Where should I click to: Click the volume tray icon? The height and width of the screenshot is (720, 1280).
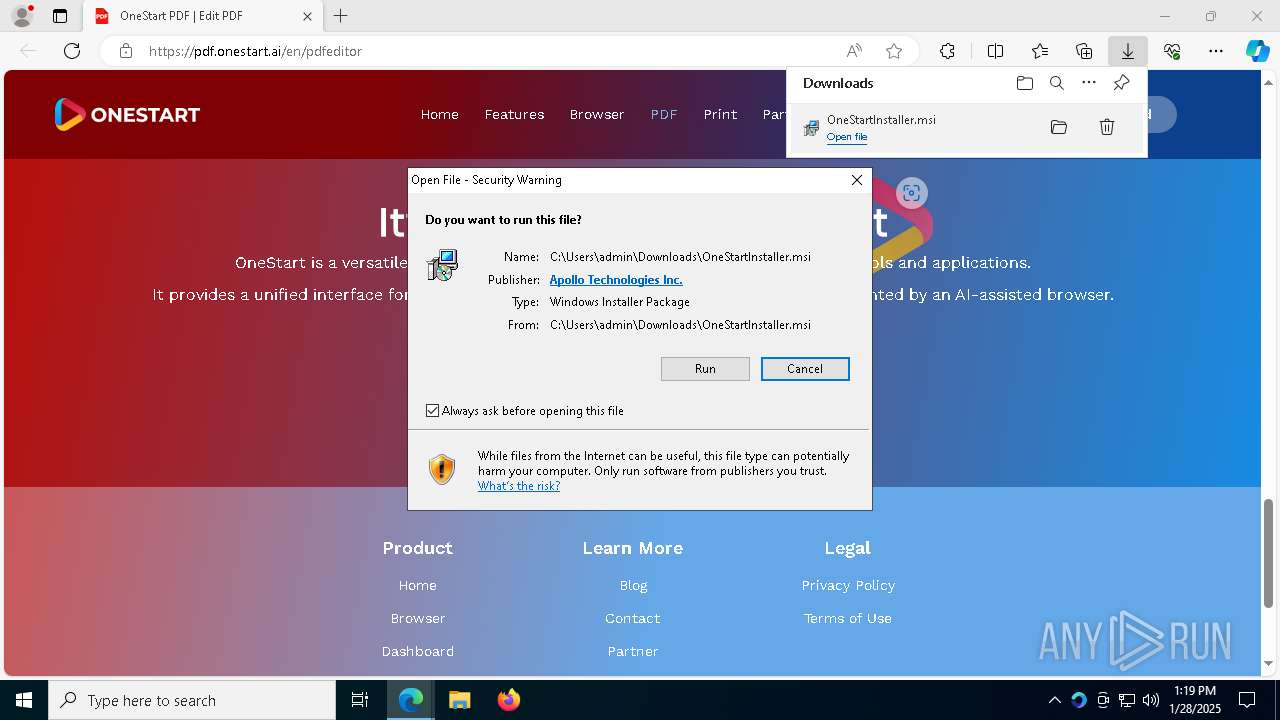coord(1151,700)
